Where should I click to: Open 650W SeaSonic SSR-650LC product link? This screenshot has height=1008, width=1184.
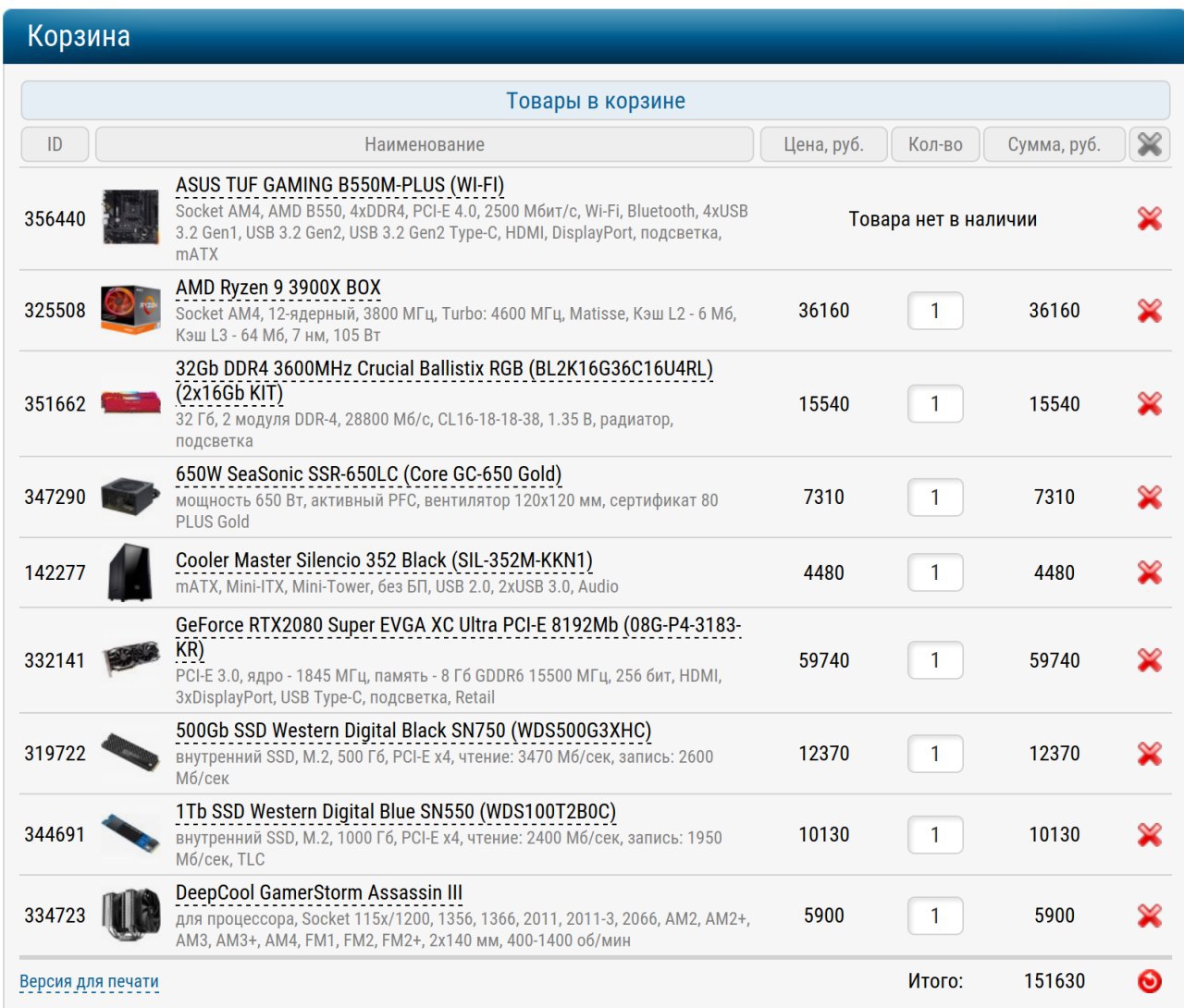click(368, 474)
